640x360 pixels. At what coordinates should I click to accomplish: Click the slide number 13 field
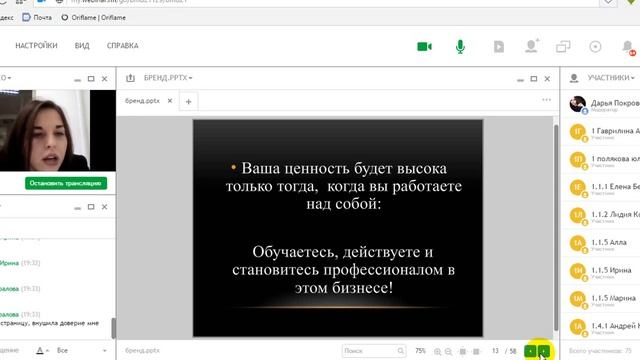[x=495, y=351]
